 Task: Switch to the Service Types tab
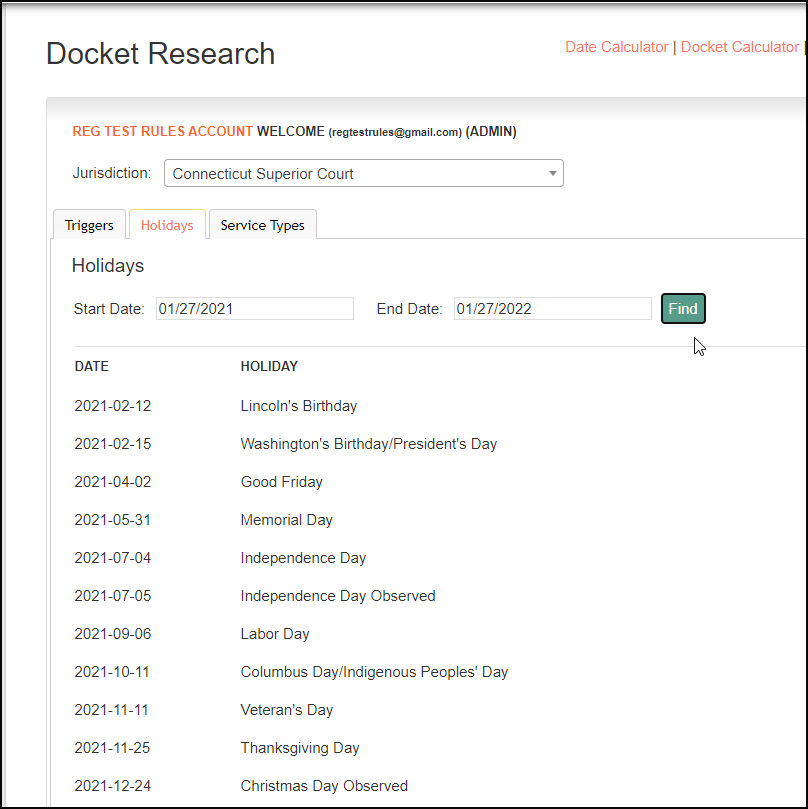click(x=263, y=225)
